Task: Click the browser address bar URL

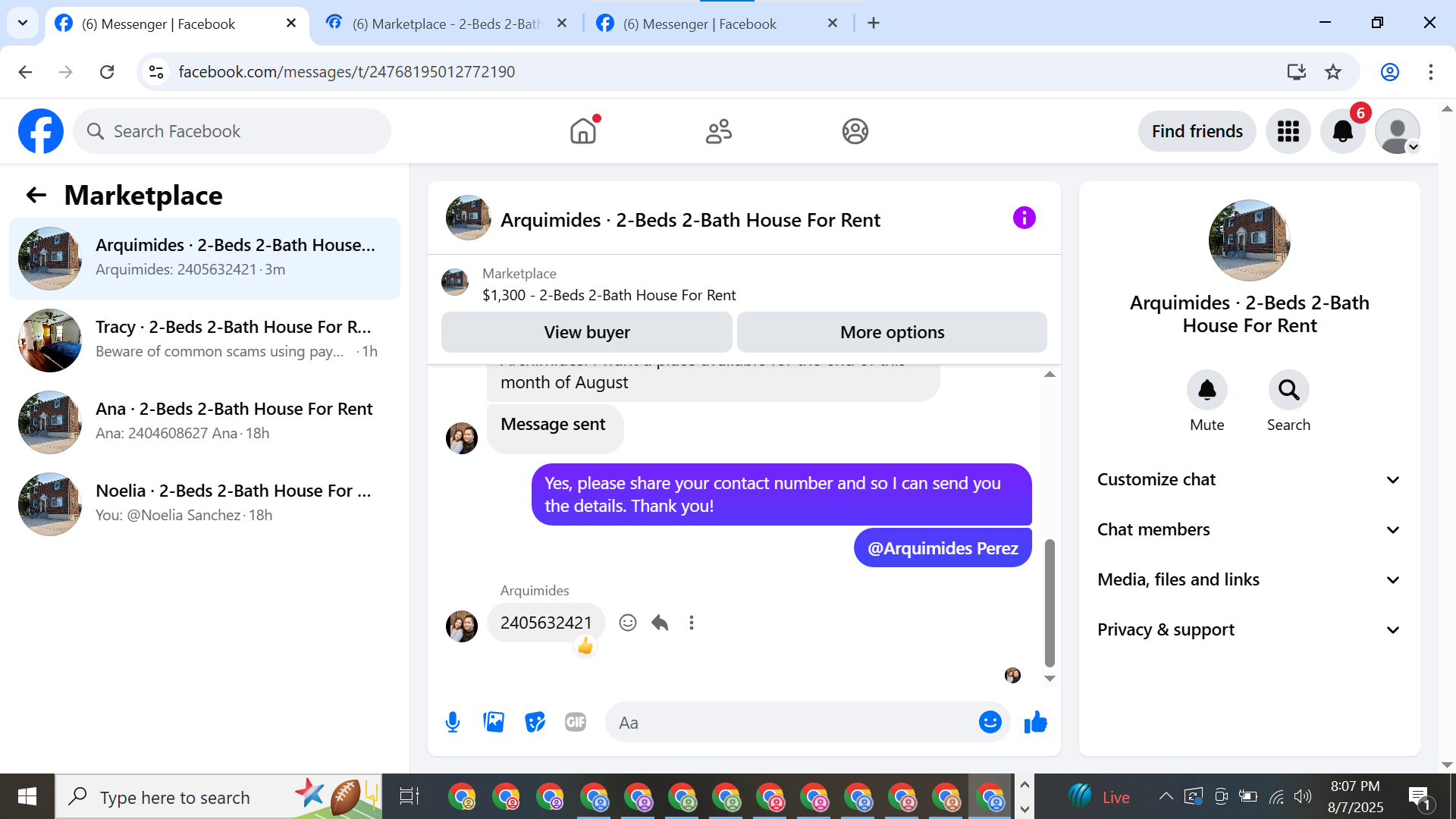Action: [347, 72]
